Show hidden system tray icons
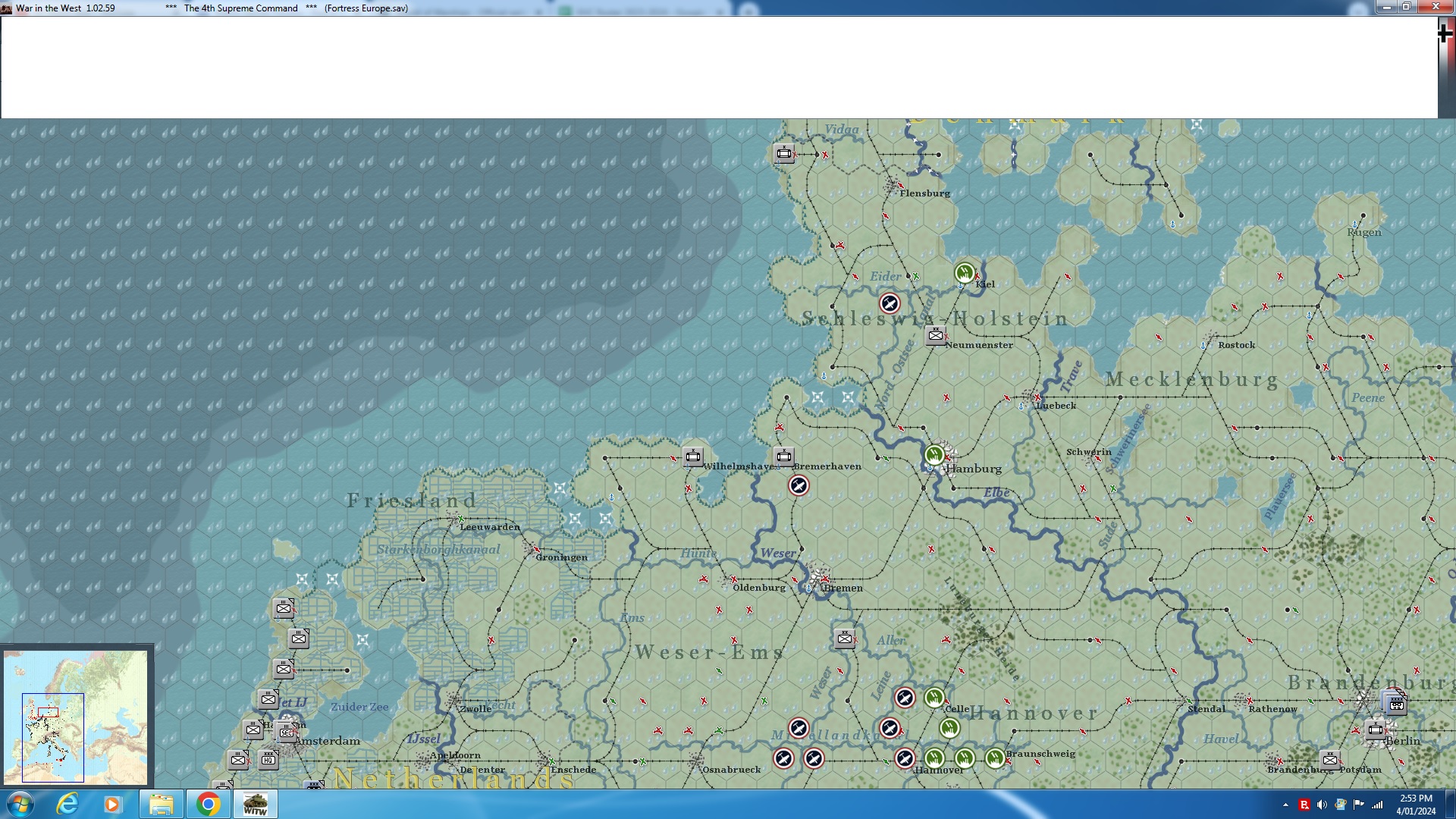This screenshot has height=819, width=1456. pos(1285,805)
